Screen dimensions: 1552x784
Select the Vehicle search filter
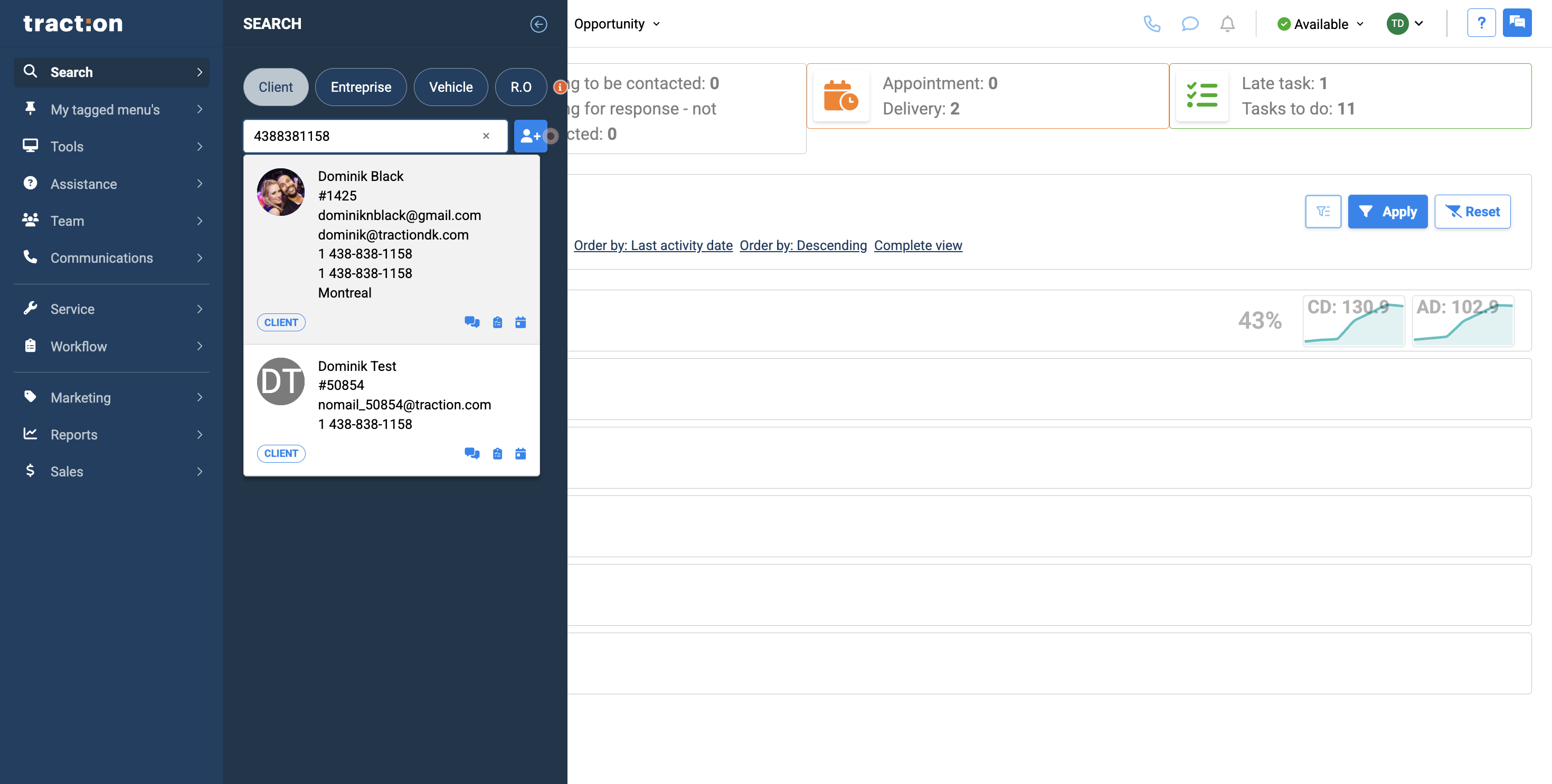tap(451, 87)
